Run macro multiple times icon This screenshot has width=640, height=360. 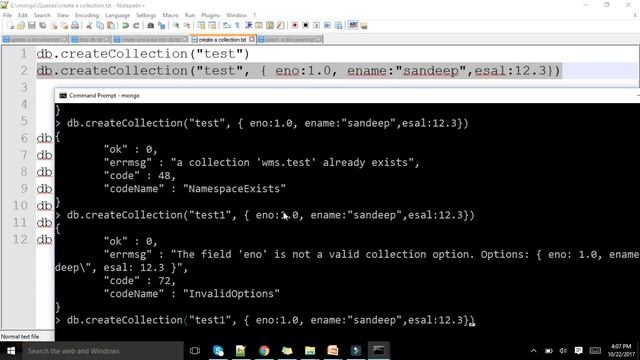pyautogui.click(x=327, y=25)
